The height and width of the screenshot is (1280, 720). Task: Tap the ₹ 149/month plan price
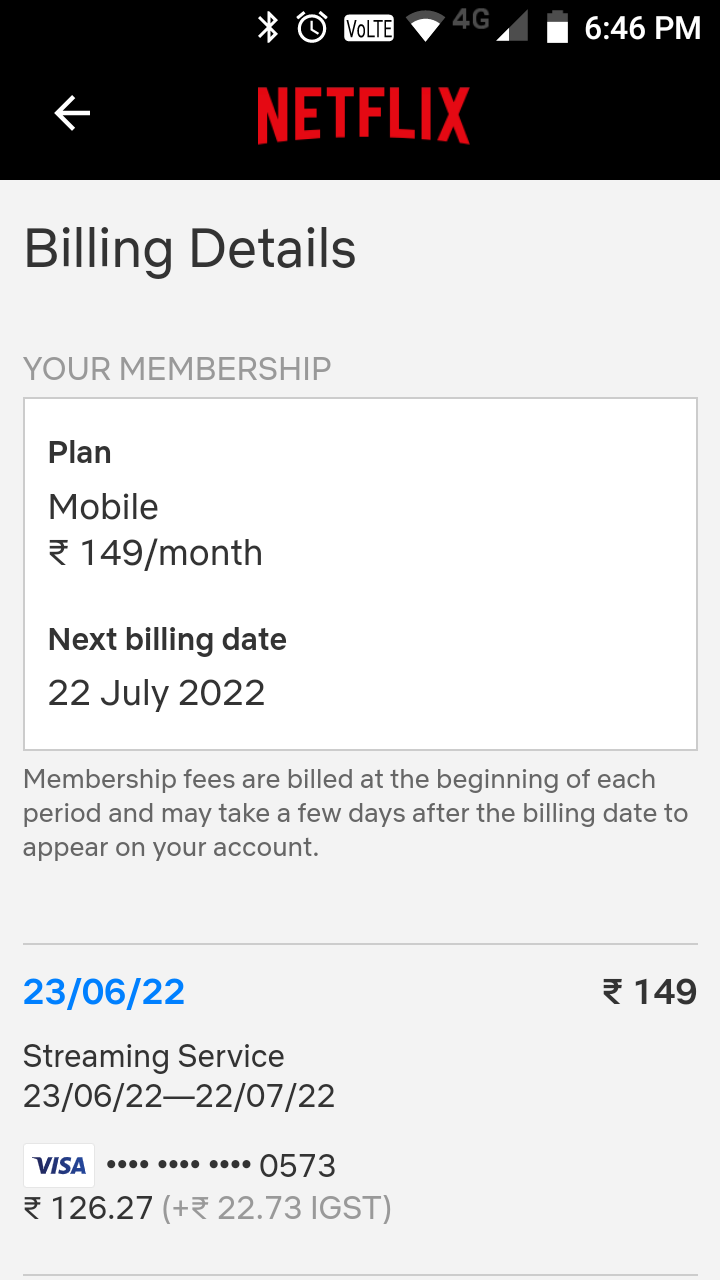point(155,553)
